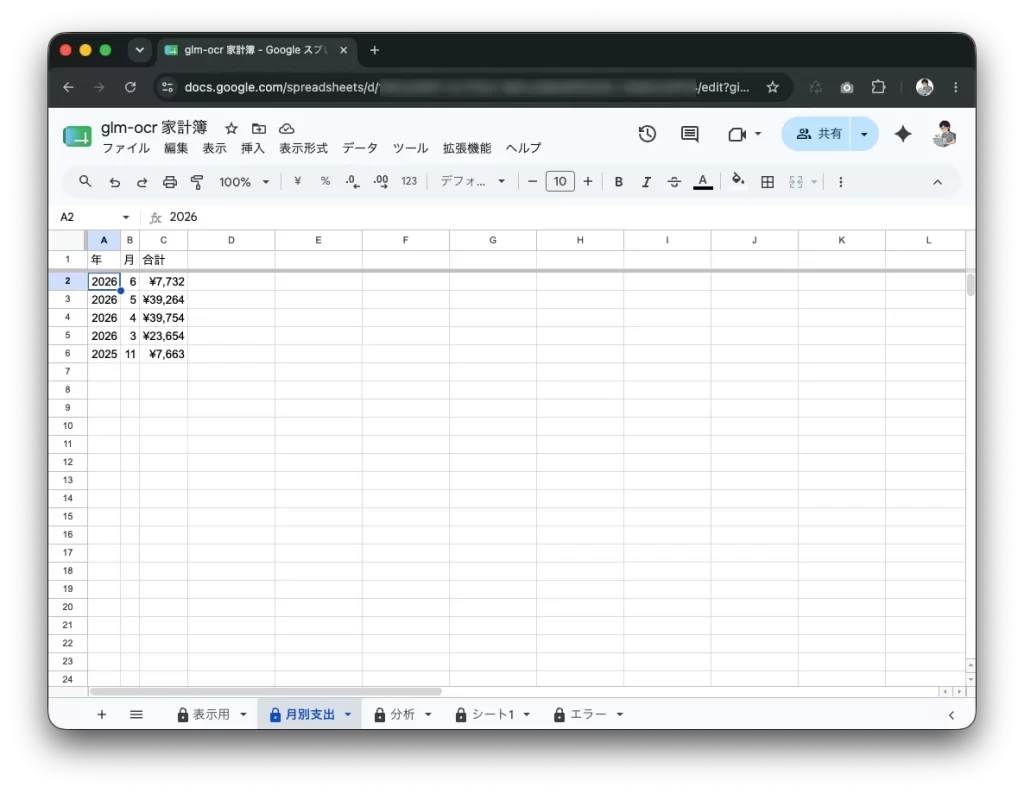Open the データ menu
This screenshot has height=793, width=1024.
click(x=360, y=148)
